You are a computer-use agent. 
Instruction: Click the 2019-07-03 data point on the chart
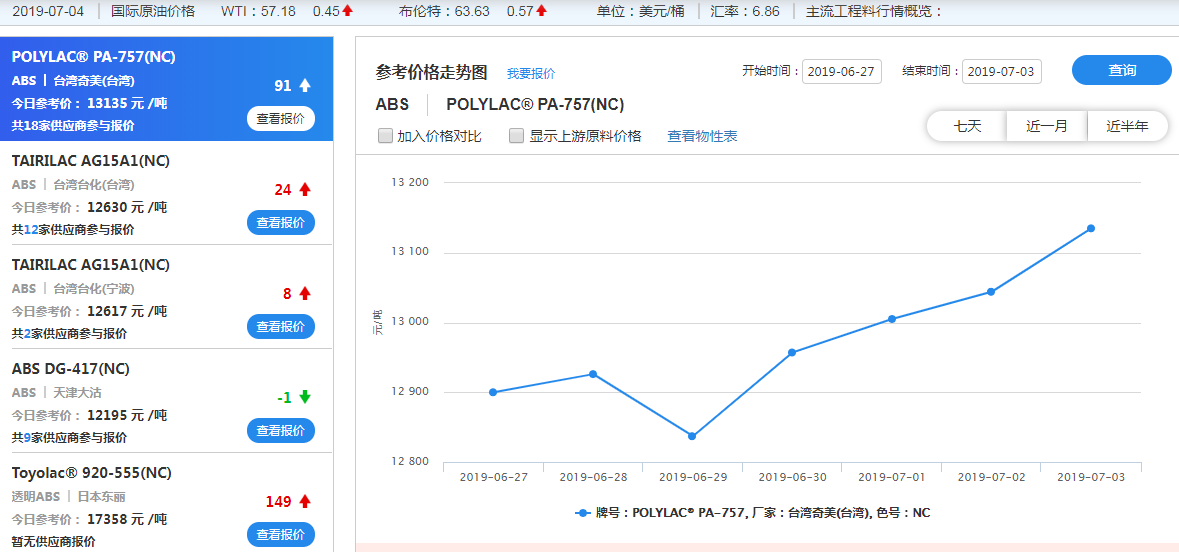pos(1090,229)
